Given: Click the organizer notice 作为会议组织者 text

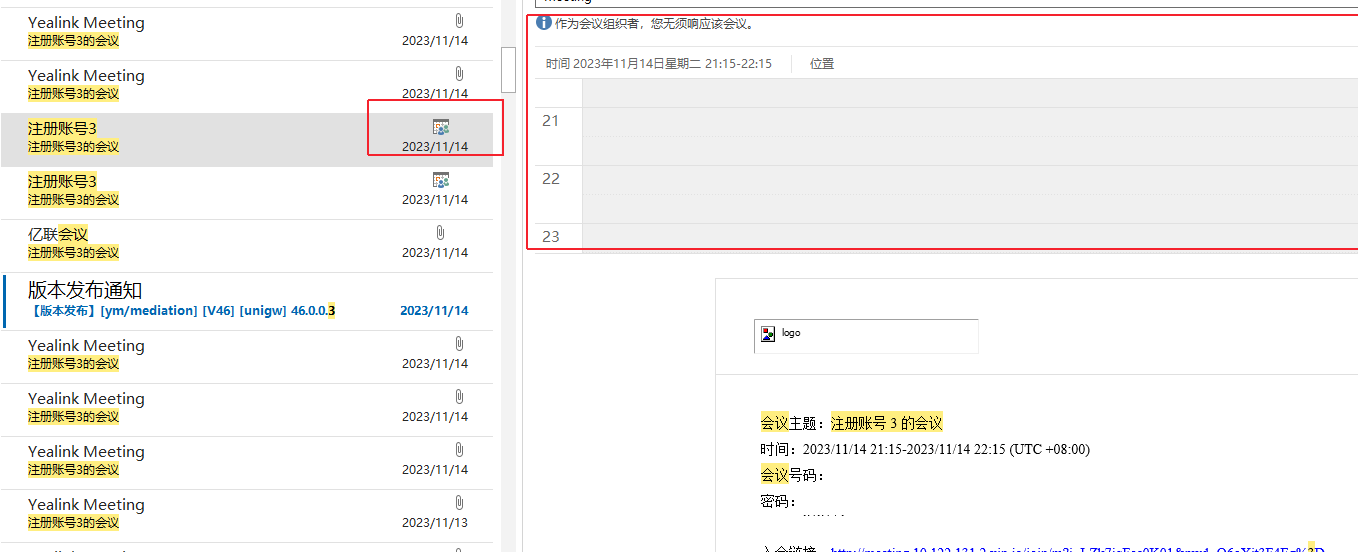Looking at the screenshot, I should [x=656, y=23].
